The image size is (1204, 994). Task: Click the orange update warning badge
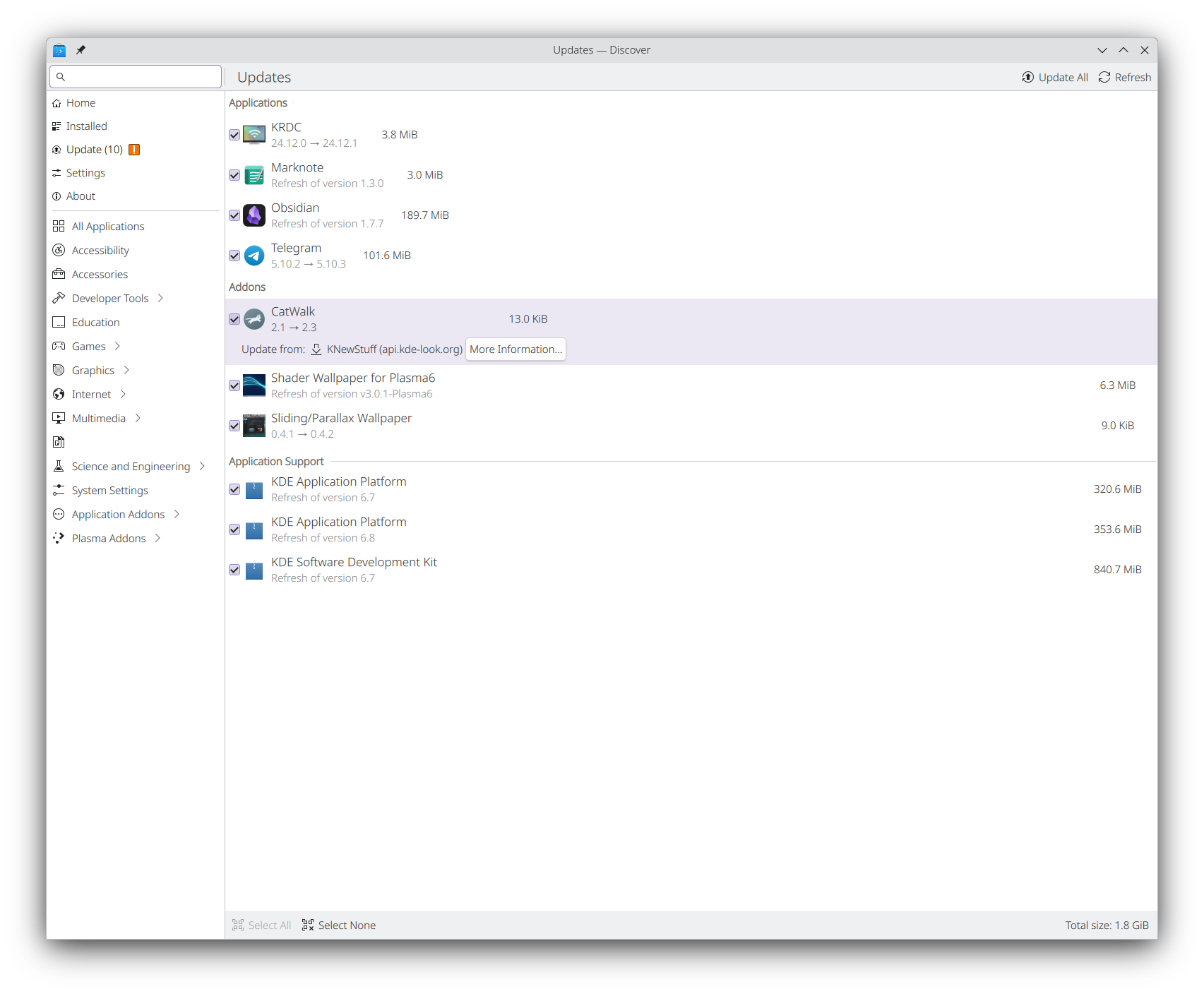(x=134, y=150)
